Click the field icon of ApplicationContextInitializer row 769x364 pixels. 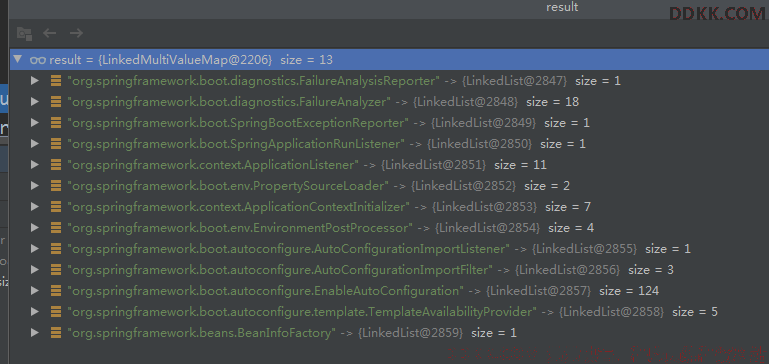56,207
